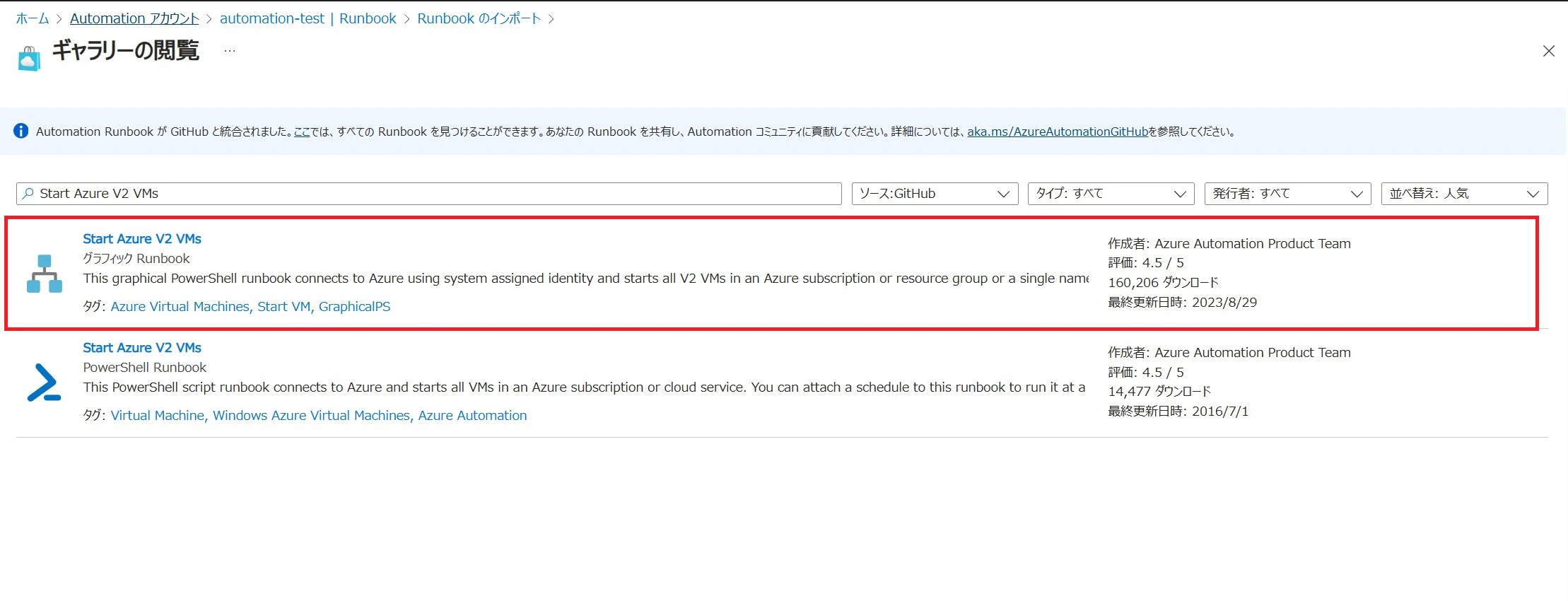This screenshot has width=1568, height=601.
Task: Change the 並べ替え: 人気 sort order
Action: coord(1464,194)
